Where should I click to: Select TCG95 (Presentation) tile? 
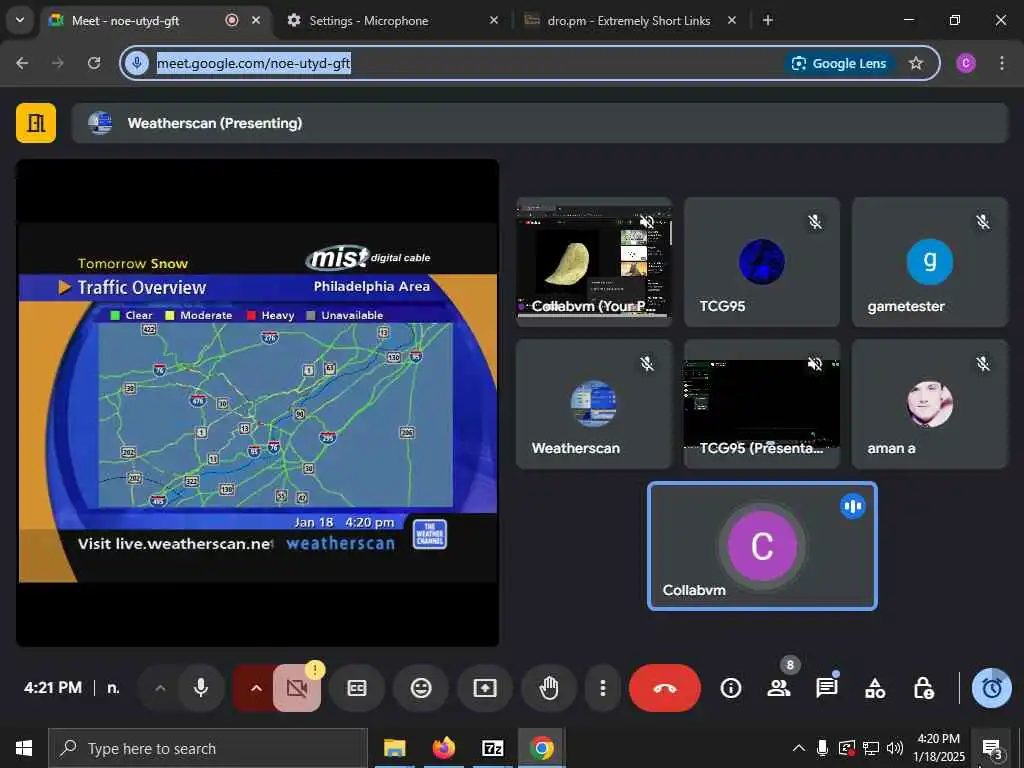(x=761, y=404)
